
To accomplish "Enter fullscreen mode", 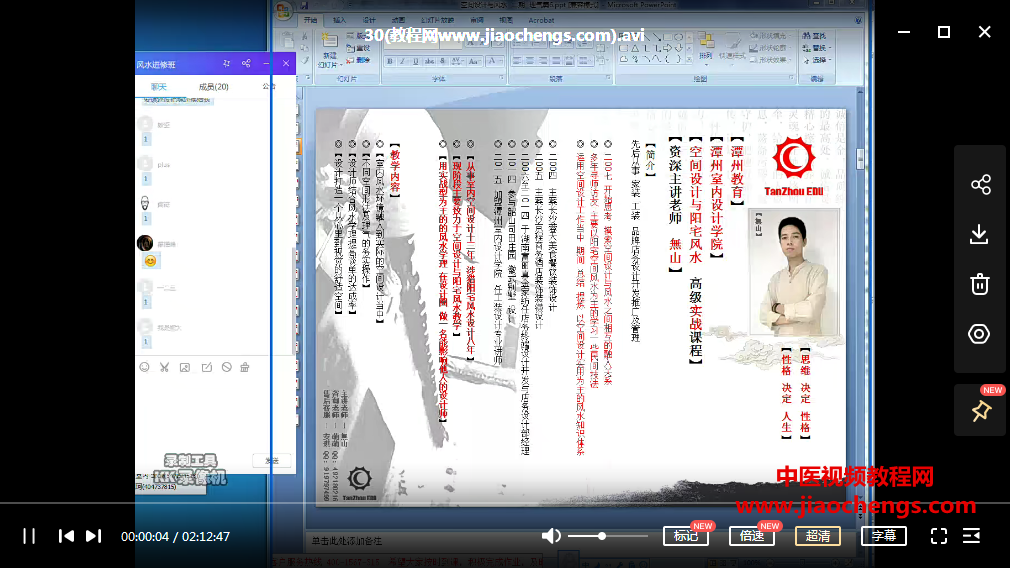I will [939, 536].
